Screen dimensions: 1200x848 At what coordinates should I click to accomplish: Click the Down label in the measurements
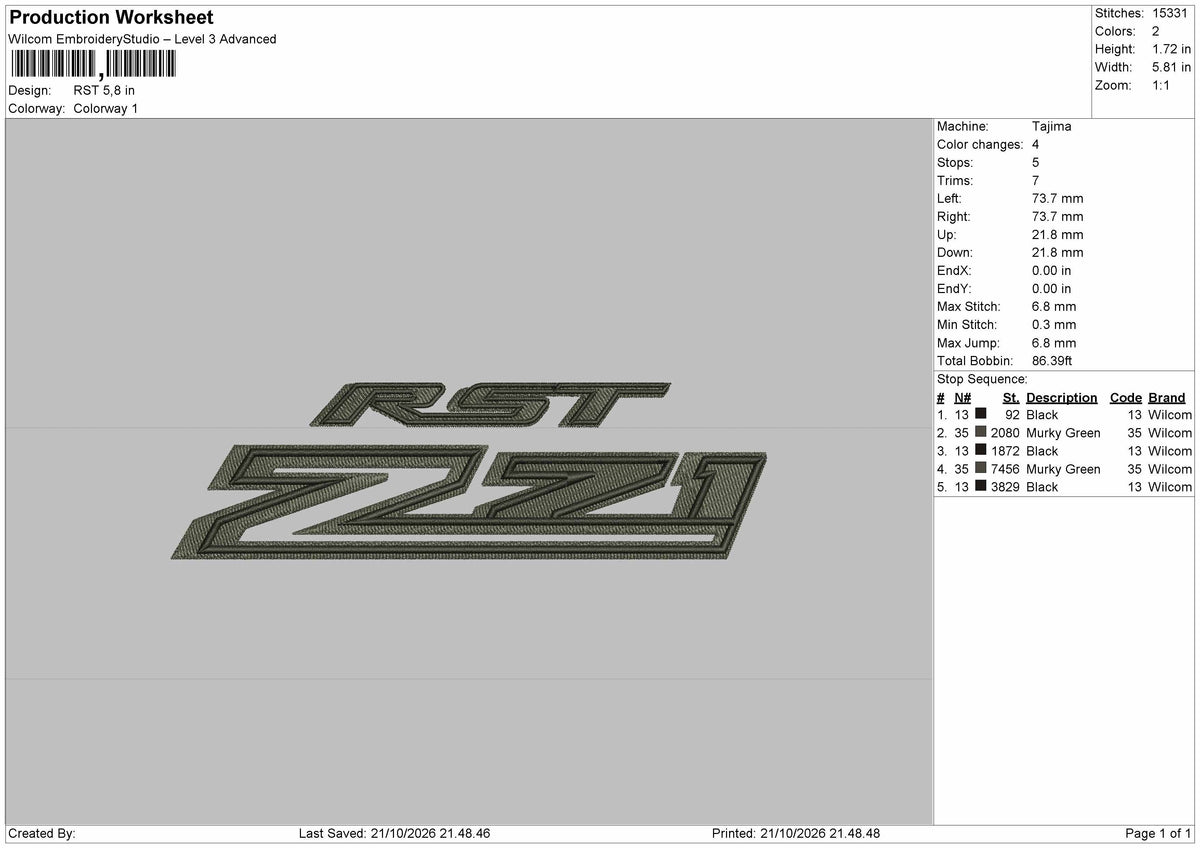click(x=955, y=253)
